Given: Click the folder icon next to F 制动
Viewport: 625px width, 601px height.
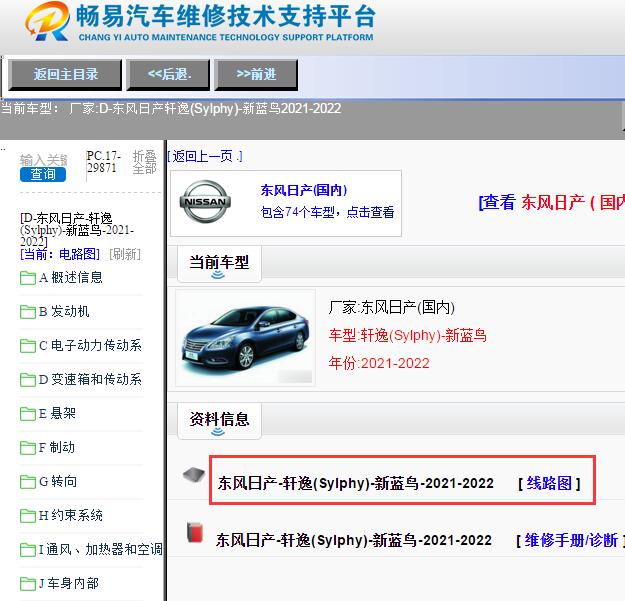Looking at the screenshot, I should [28, 448].
